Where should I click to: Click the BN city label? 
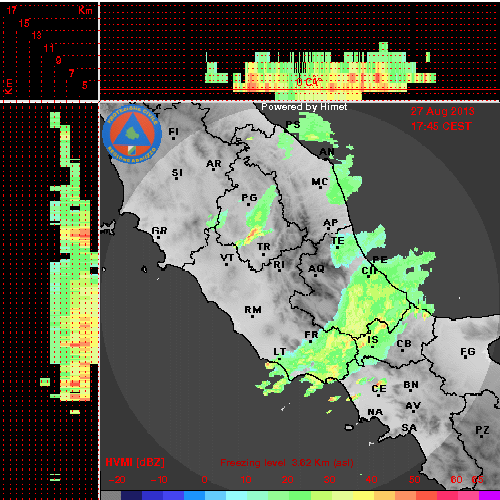(x=411, y=385)
